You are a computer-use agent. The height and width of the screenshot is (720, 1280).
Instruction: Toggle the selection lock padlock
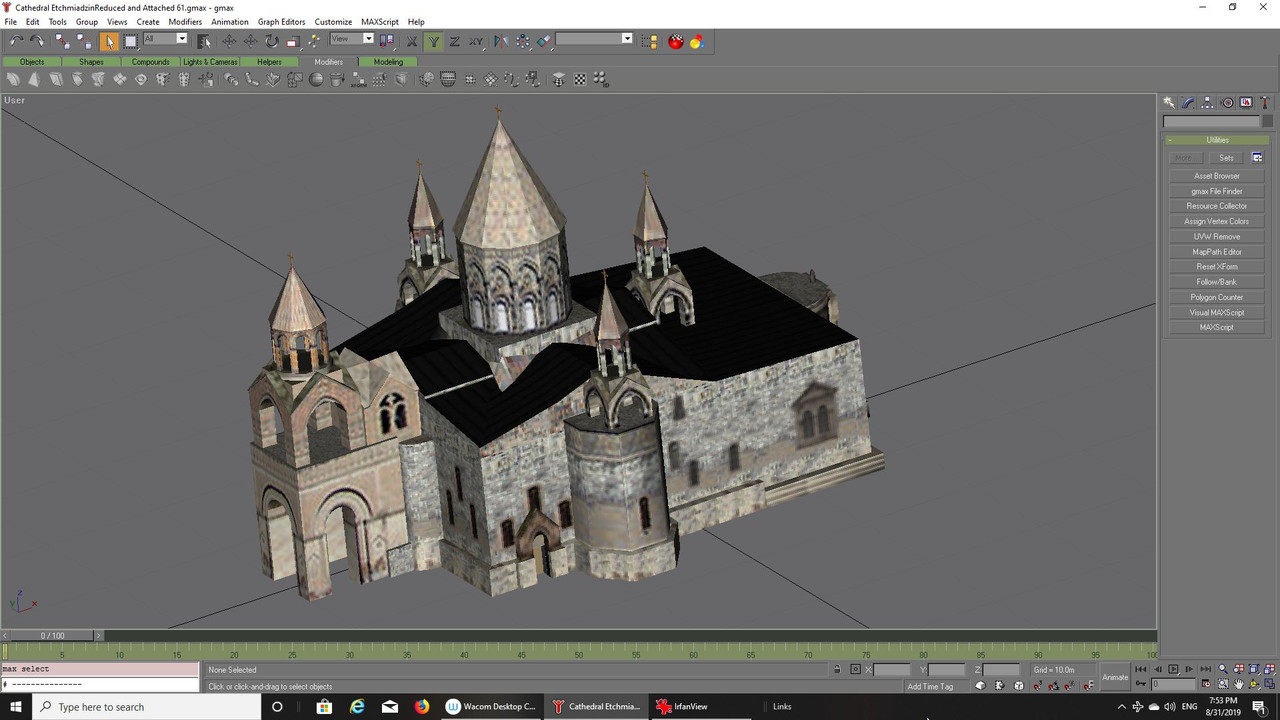click(x=837, y=670)
